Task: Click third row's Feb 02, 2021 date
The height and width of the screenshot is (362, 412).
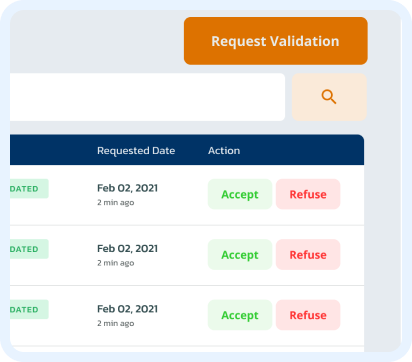Action: point(127,309)
